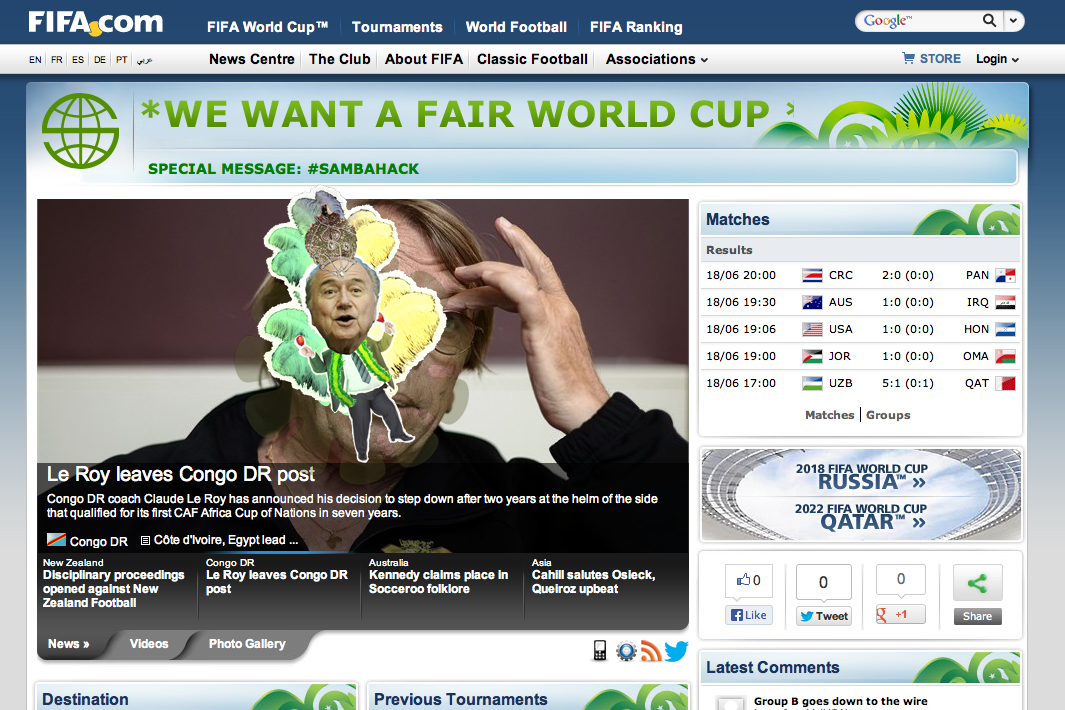Expand the Associations dropdown menu

coord(657,59)
